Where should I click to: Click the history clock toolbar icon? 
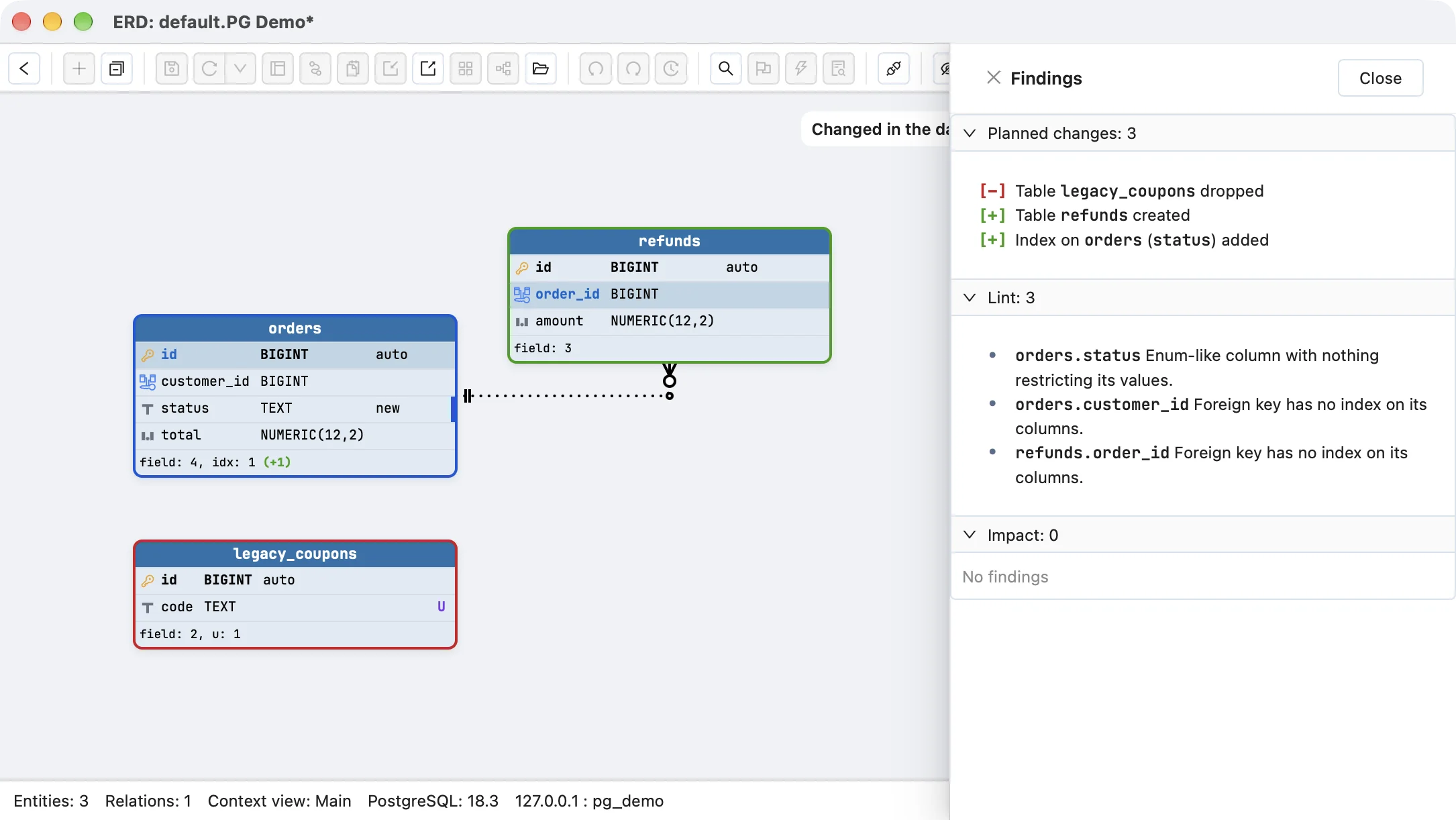click(671, 68)
